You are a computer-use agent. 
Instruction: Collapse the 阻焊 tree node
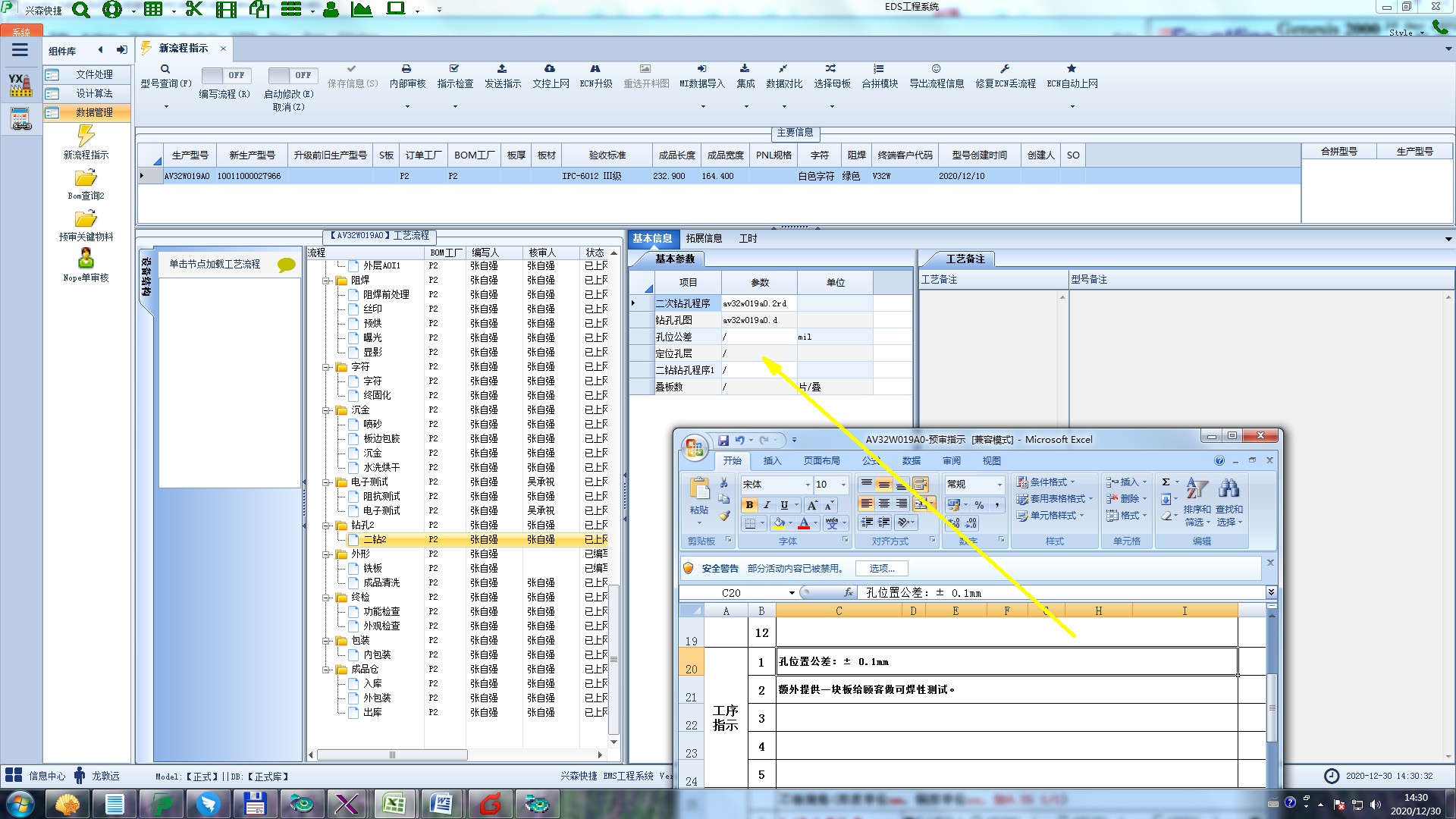pos(327,281)
